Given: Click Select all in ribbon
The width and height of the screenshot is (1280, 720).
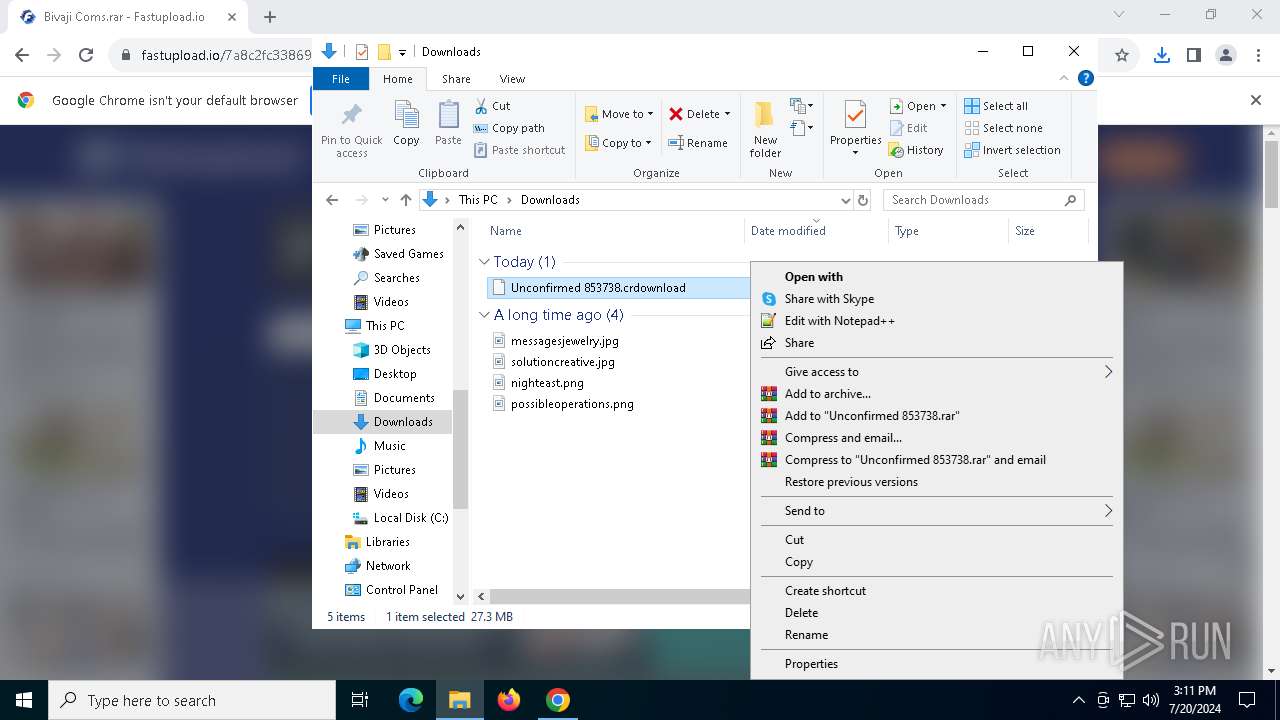Looking at the screenshot, I should coord(996,106).
